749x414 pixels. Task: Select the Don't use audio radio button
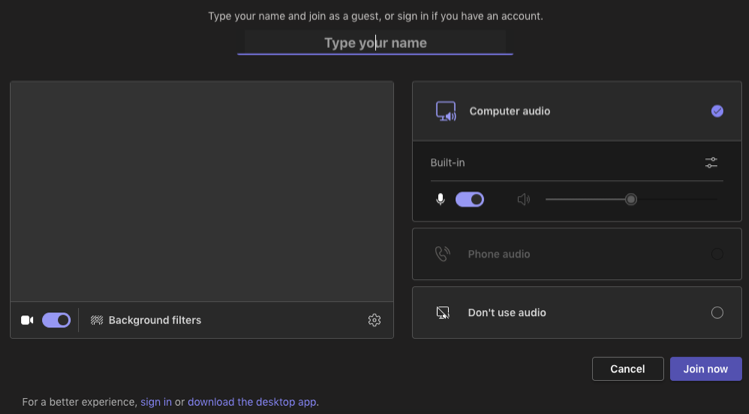717,313
